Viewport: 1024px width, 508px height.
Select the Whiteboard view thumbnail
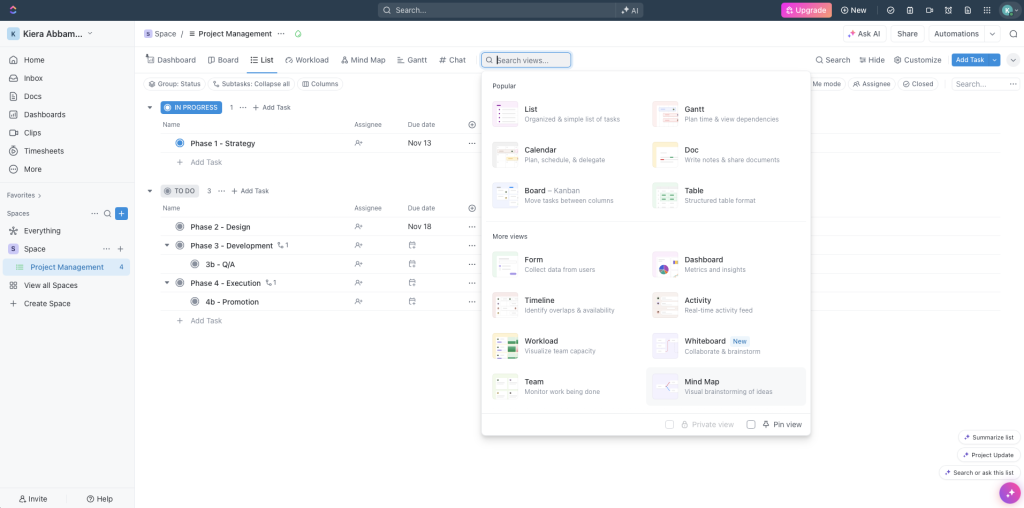[x=665, y=346]
